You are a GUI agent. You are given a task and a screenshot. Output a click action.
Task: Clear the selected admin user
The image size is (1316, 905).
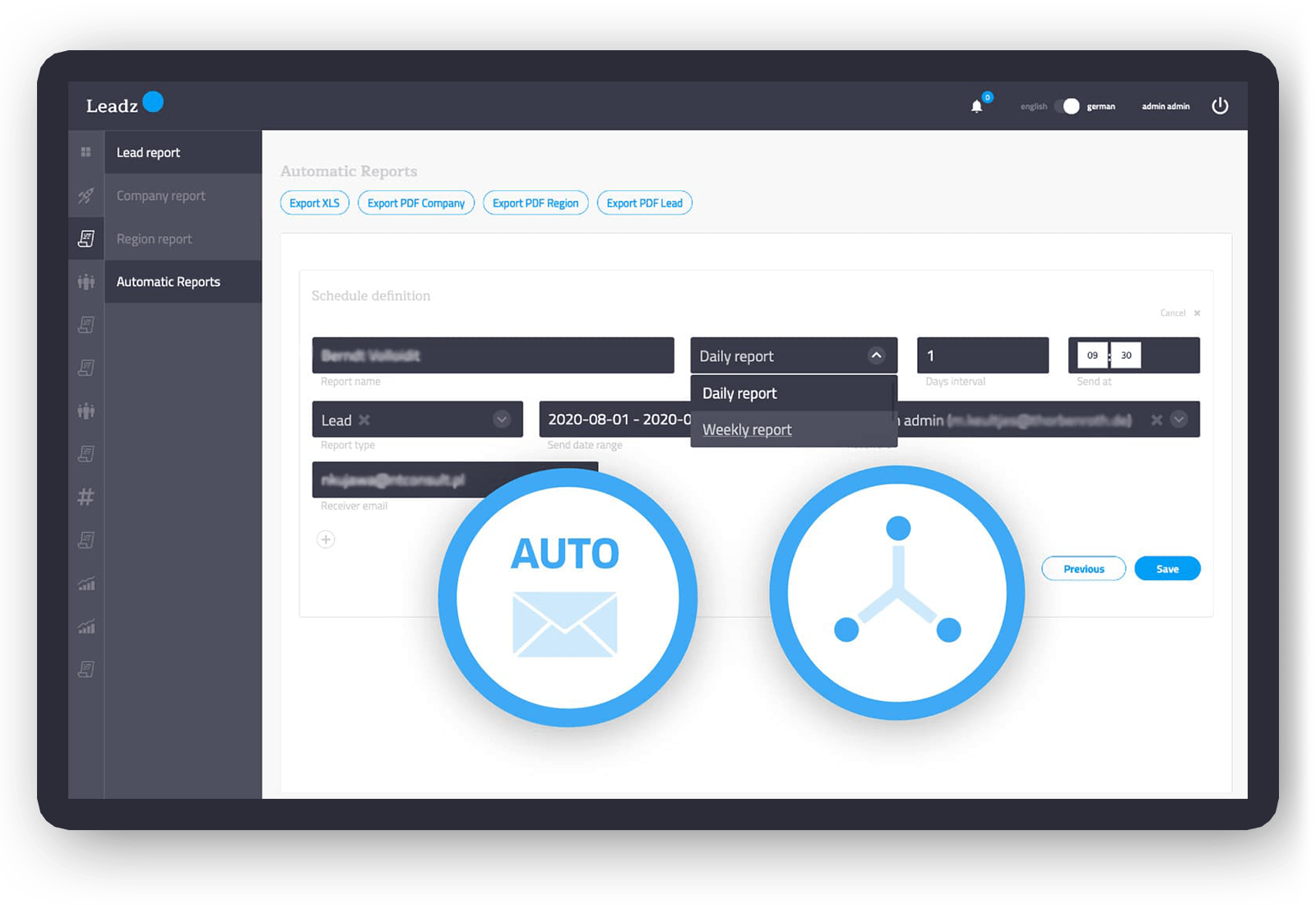click(x=1156, y=420)
